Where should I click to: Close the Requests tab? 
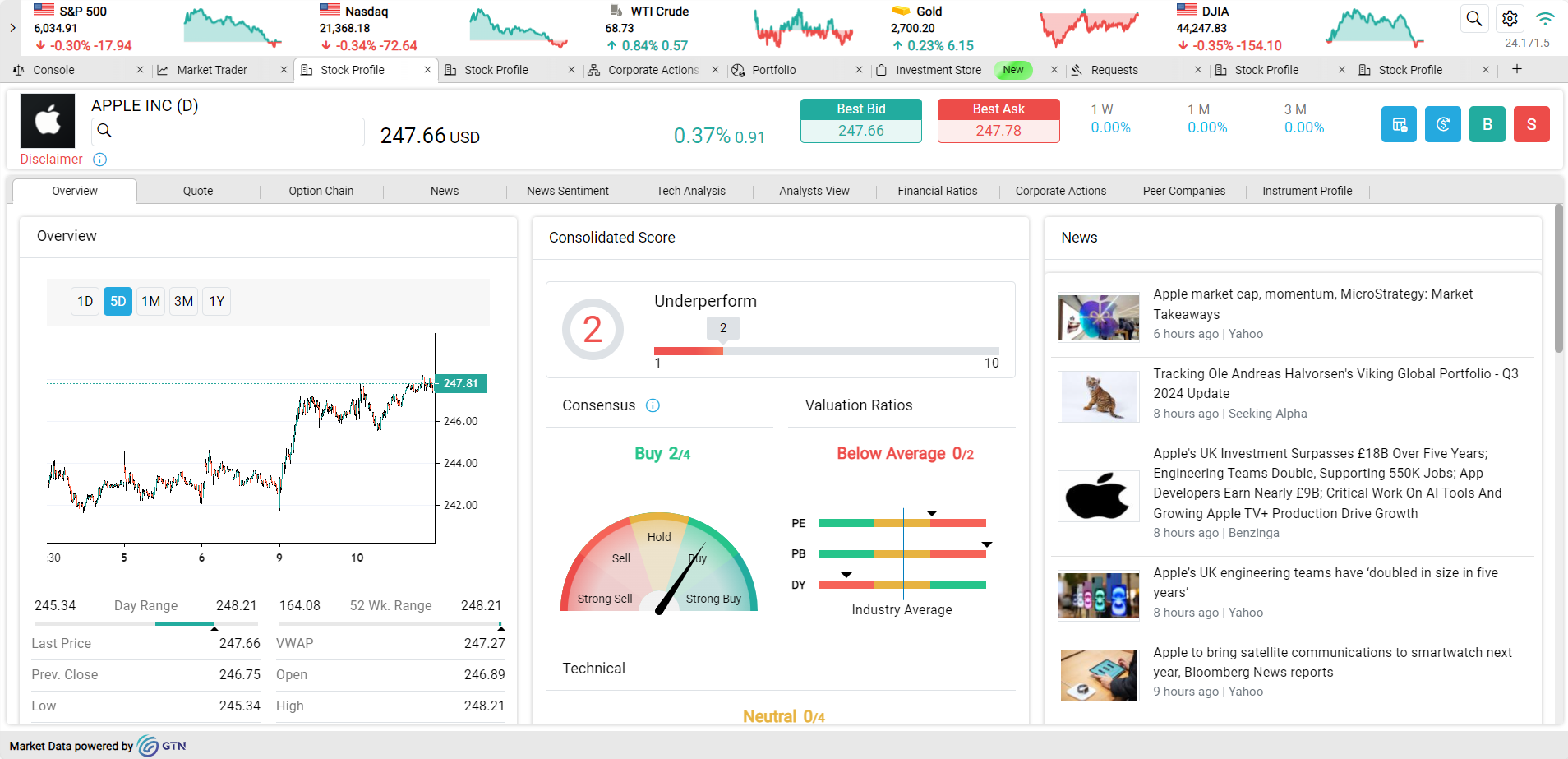click(1197, 70)
